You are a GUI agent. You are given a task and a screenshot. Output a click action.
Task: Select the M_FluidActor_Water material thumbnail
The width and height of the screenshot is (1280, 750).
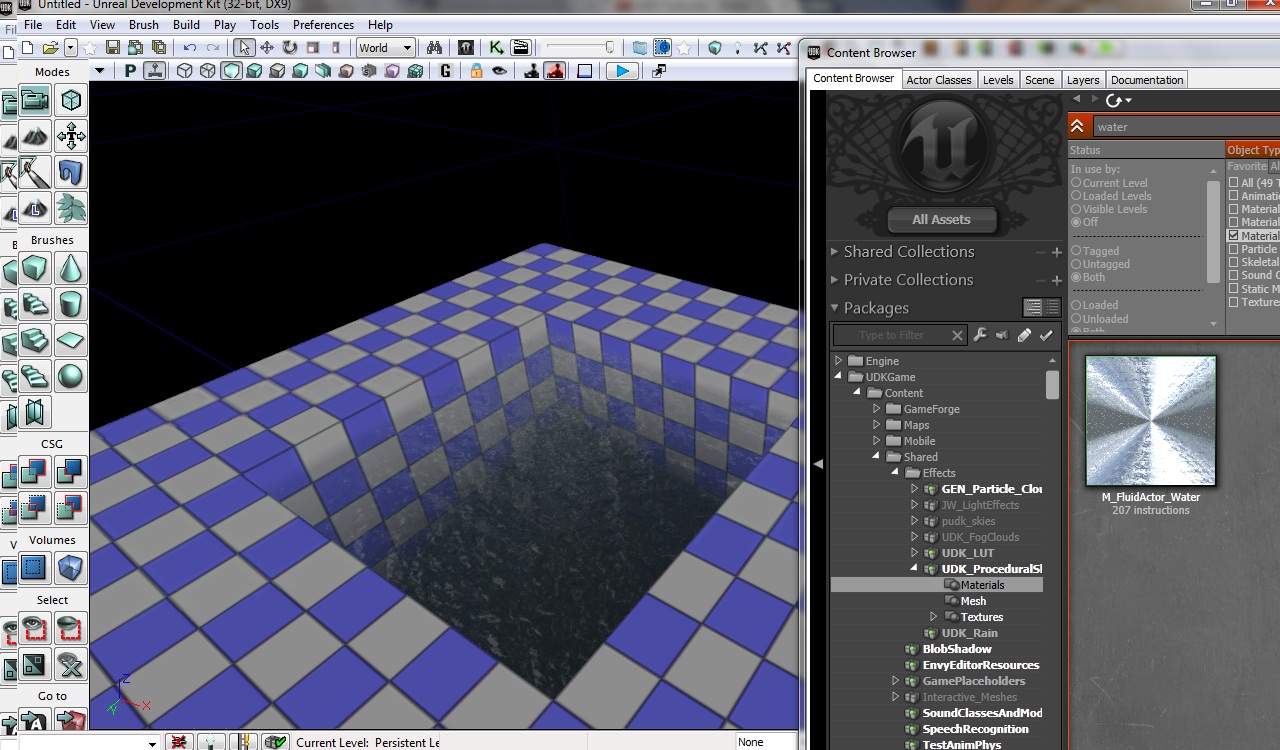1151,421
